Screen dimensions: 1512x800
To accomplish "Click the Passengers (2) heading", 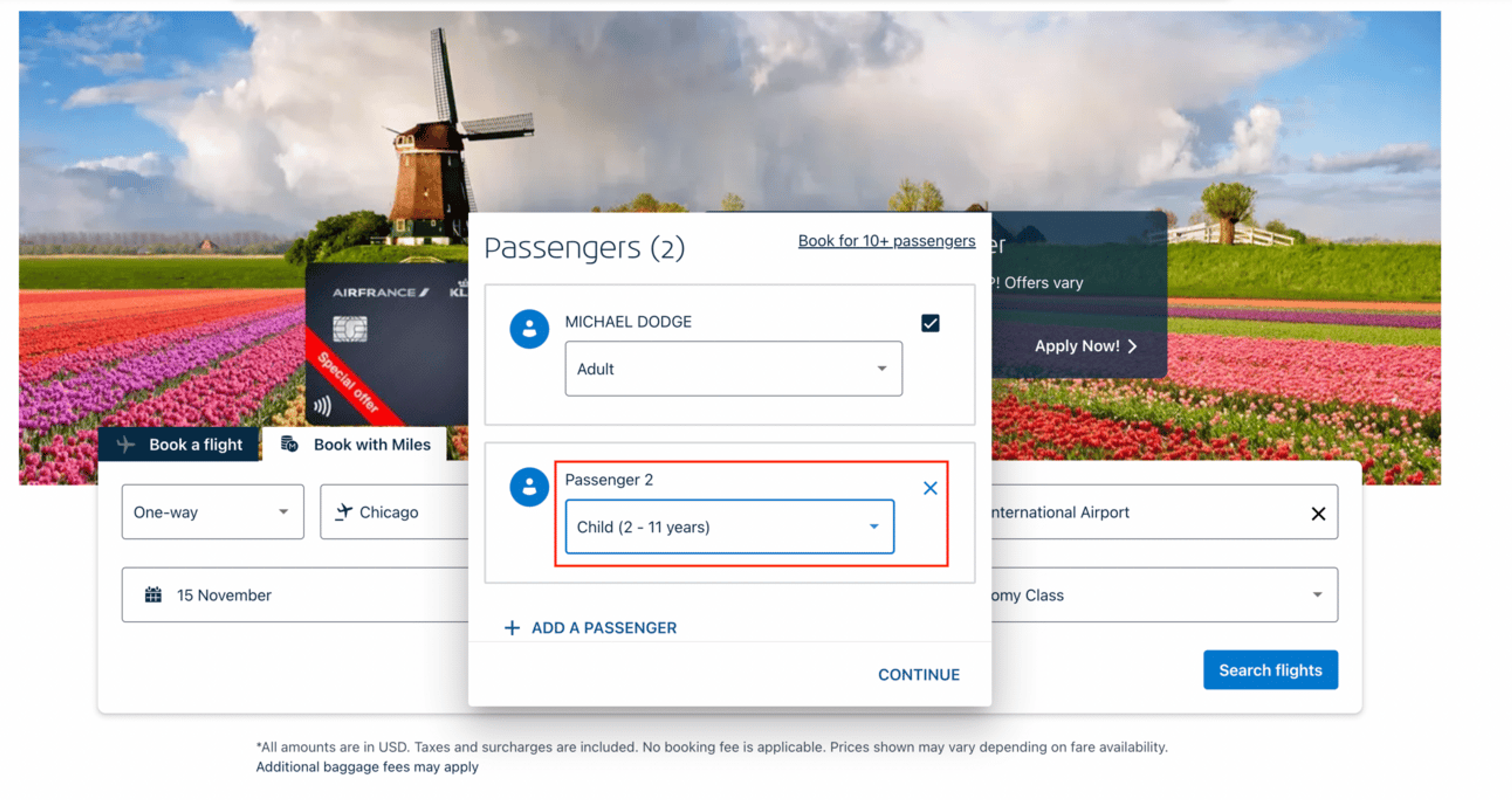I will (585, 248).
